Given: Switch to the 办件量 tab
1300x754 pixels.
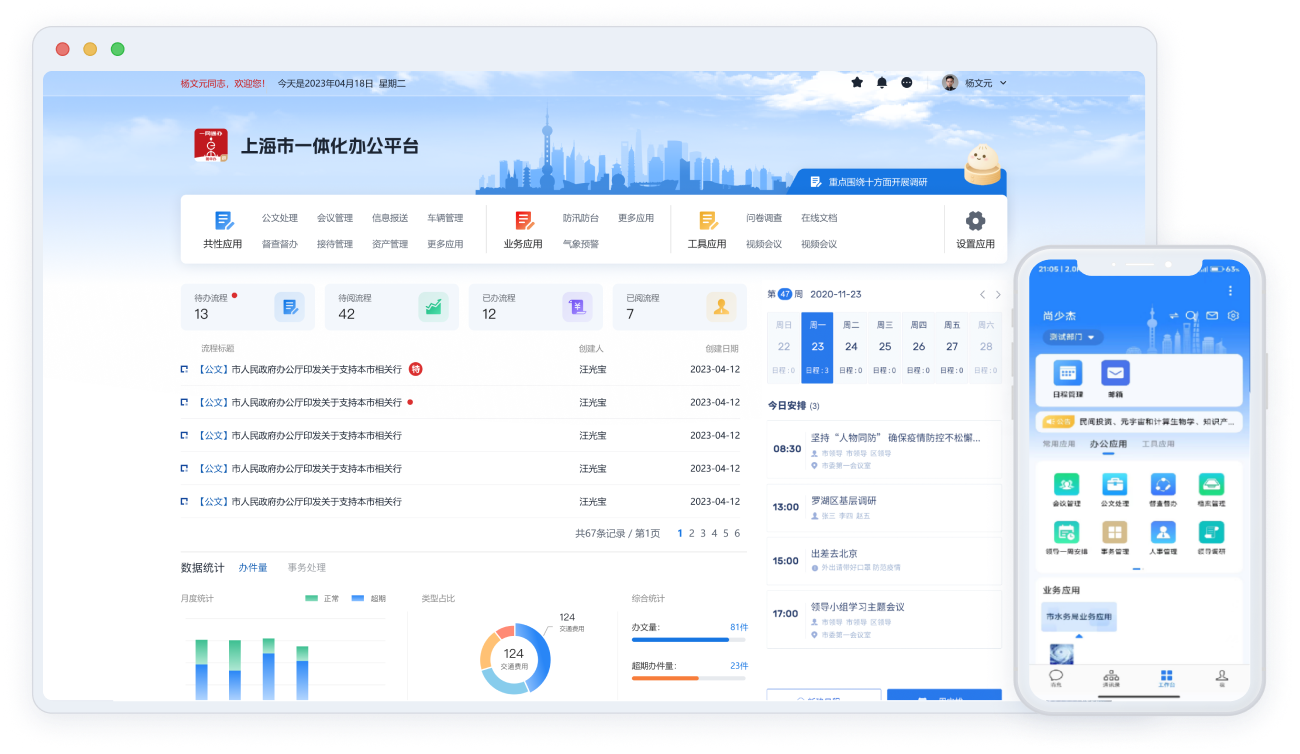Looking at the screenshot, I should [254, 567].
